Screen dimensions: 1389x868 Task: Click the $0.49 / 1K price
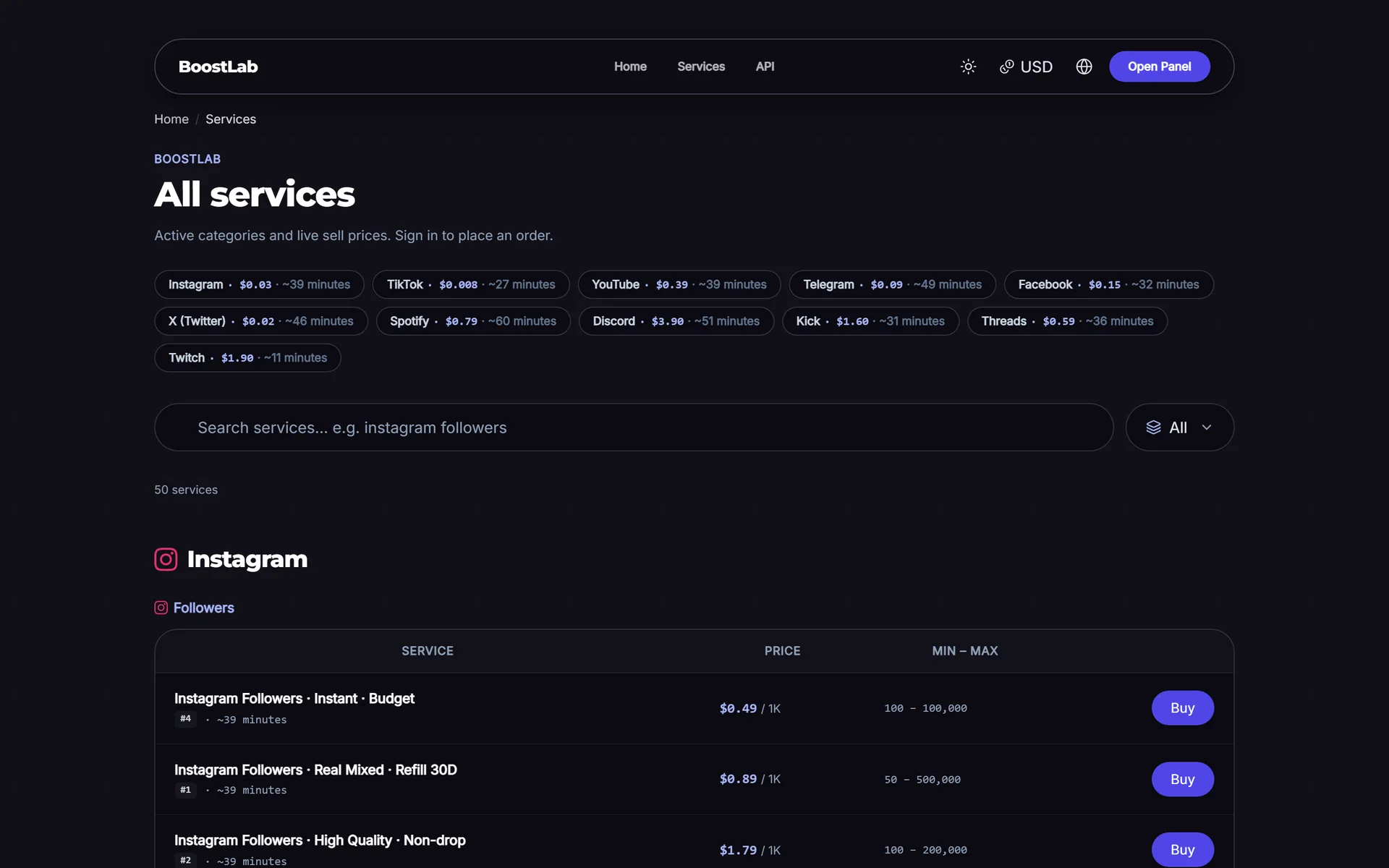coord(749,708)
